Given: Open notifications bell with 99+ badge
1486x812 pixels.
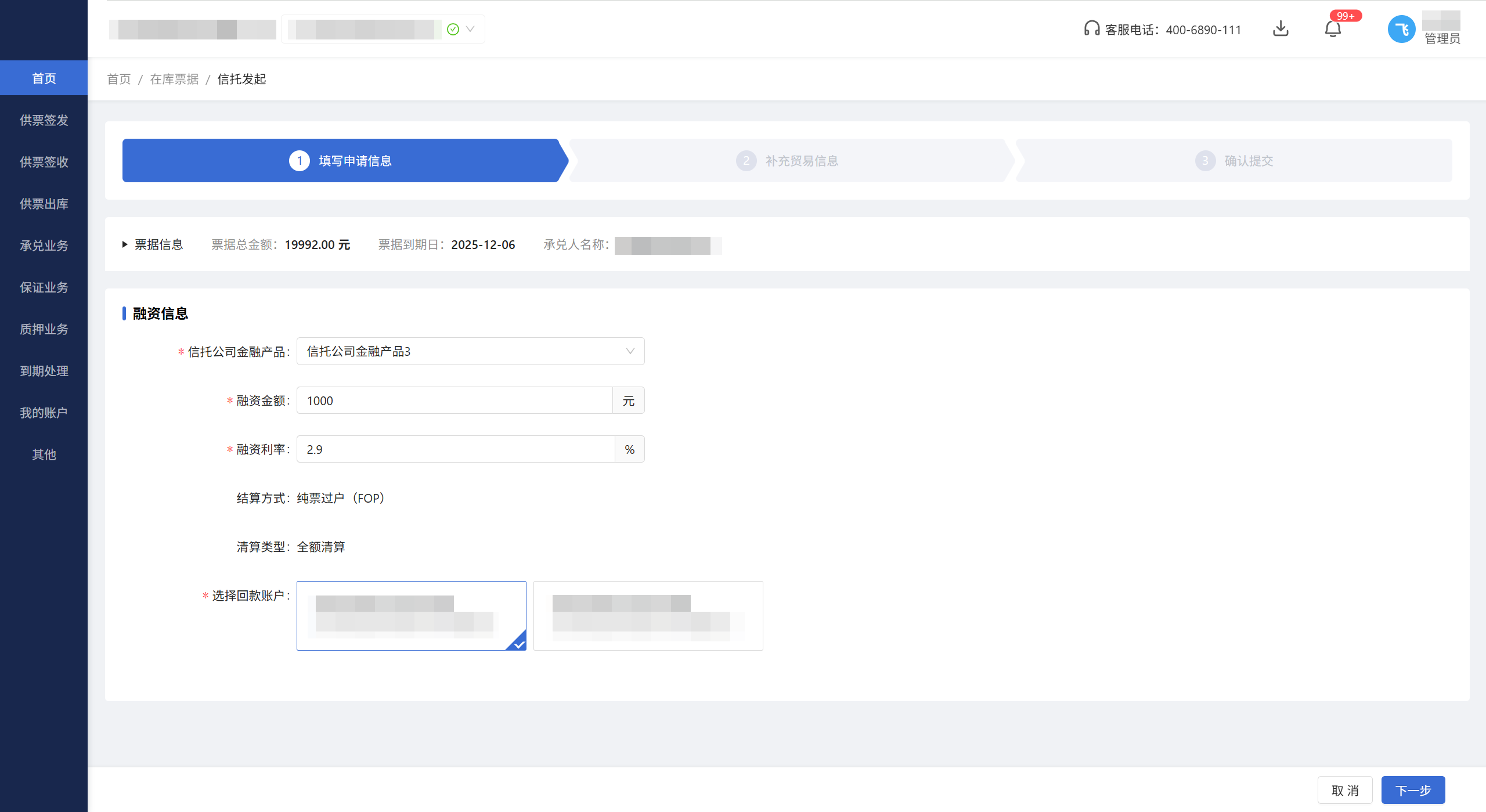Looking at the screenshot, I should click(x=1333, y=29).
